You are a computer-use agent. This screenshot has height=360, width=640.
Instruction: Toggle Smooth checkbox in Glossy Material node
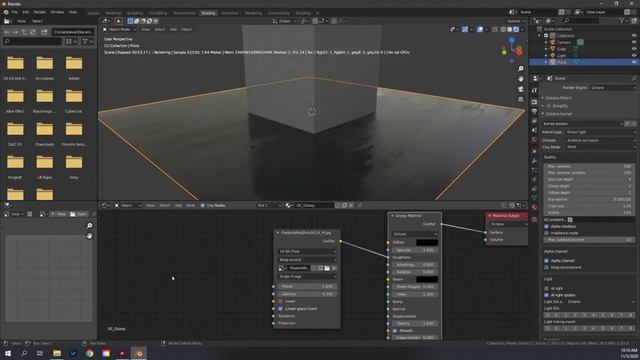click(395, 331)
